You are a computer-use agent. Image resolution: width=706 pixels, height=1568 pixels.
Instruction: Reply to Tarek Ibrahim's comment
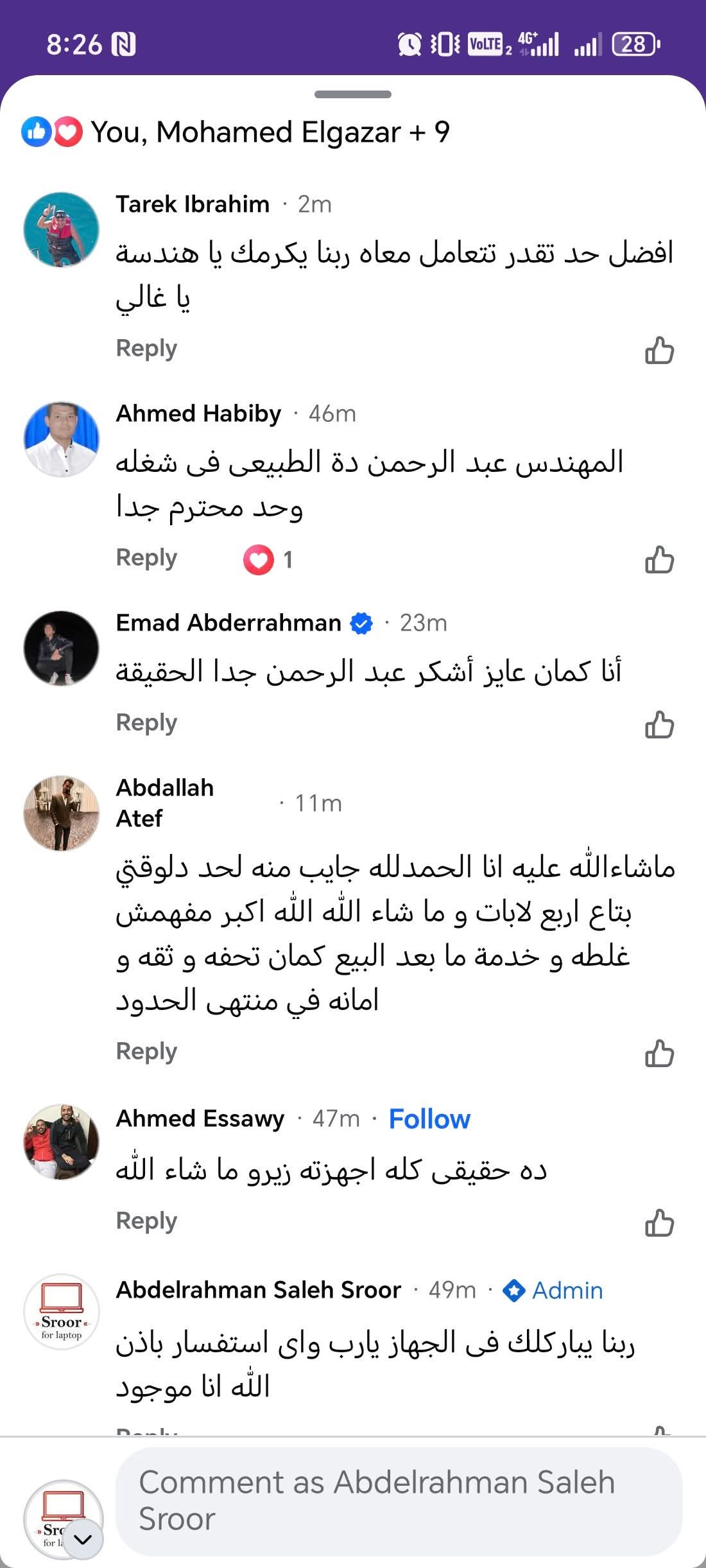click(x=146, y=349)
